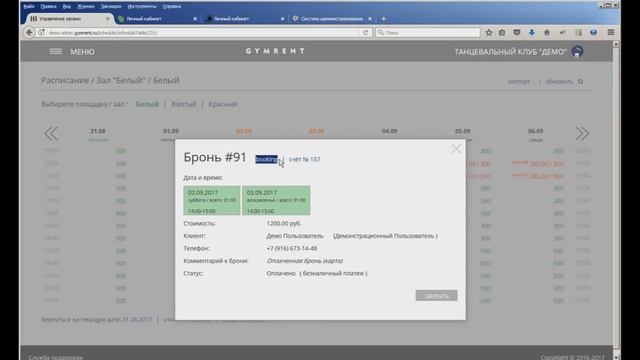The width and height of the screenshot is (640, 360).
Task: Click the gray Закрыть button in dialog
Action: point(436,296)
